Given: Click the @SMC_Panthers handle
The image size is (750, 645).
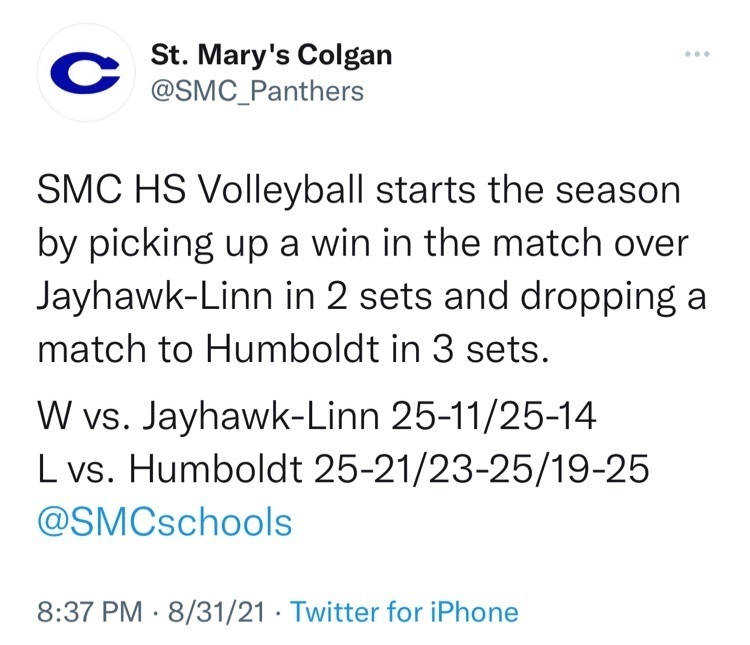Looking at the screenshot, I should tap(256, 92).
